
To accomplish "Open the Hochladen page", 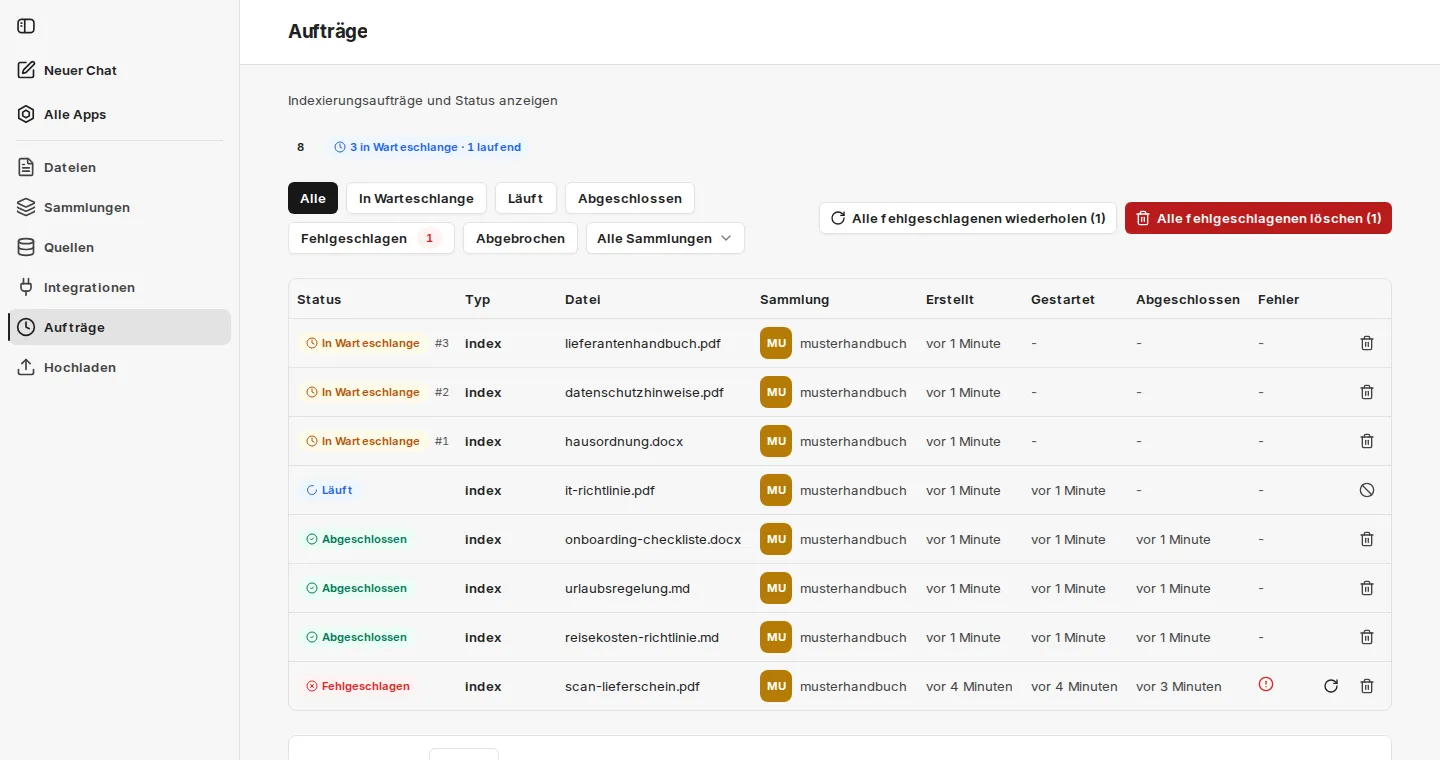I will point(119,367).
